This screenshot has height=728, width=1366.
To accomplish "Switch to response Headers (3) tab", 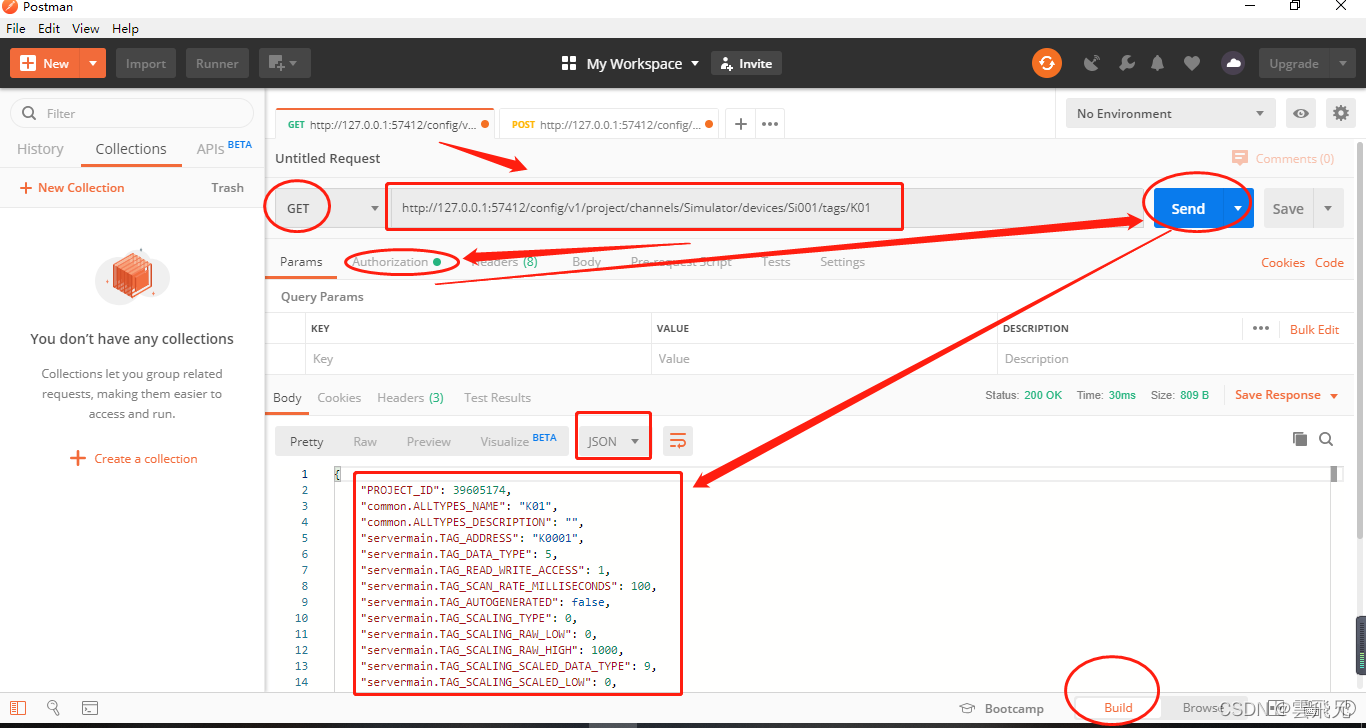I will tap(410, 397).
